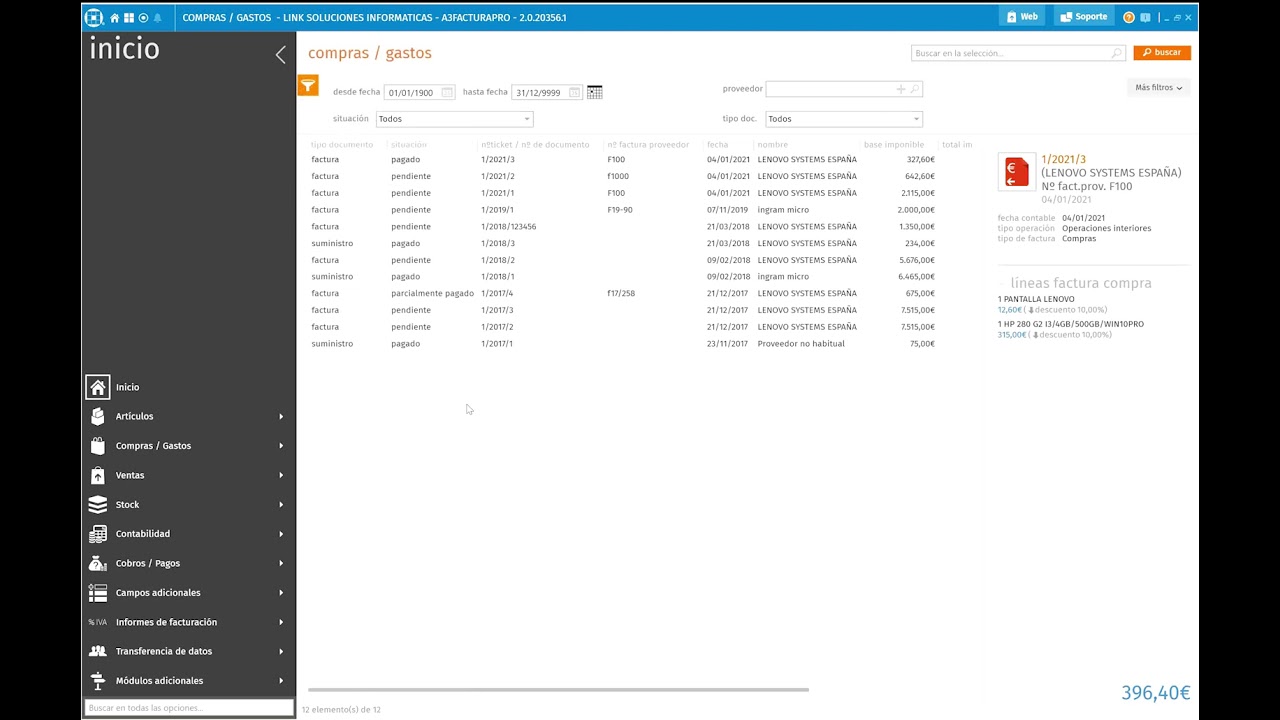This screenshot has width=1280, height=720.
Task: Click the 1 PANTALLA LENOVO invoice line
Action: point(1036,299)
